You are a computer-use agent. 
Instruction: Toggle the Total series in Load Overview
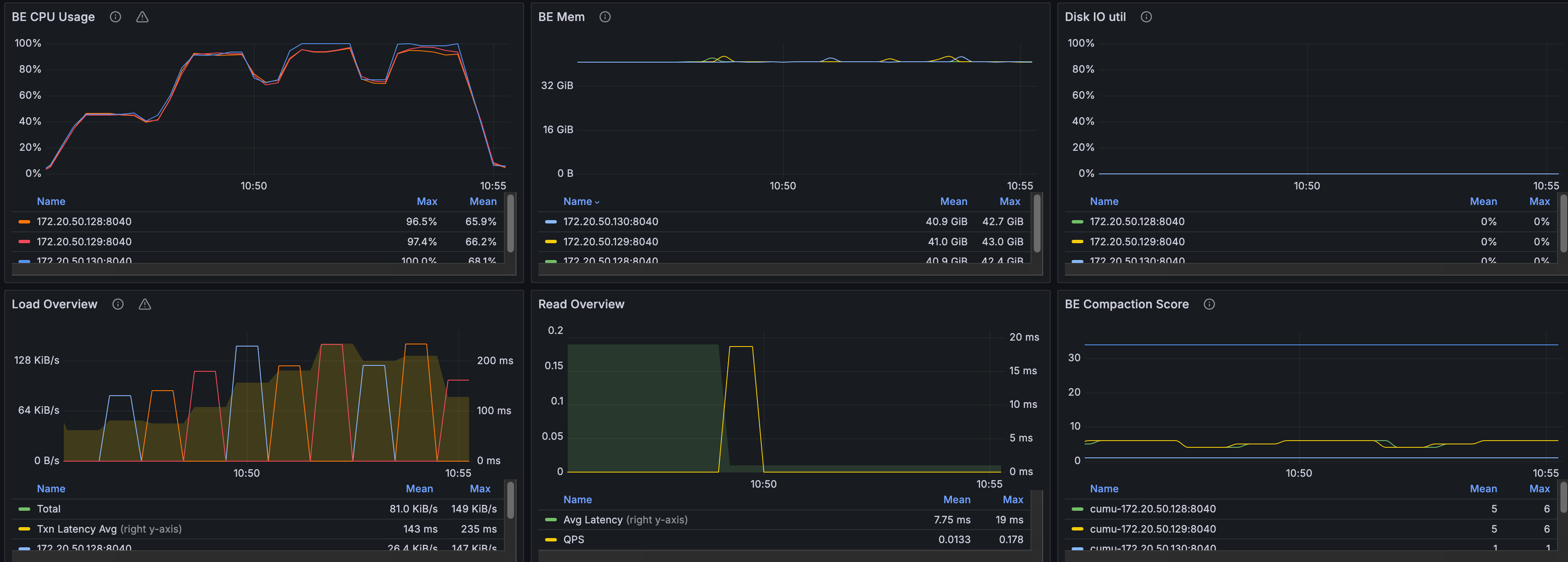pyautogui.click(x=49, y=508)
